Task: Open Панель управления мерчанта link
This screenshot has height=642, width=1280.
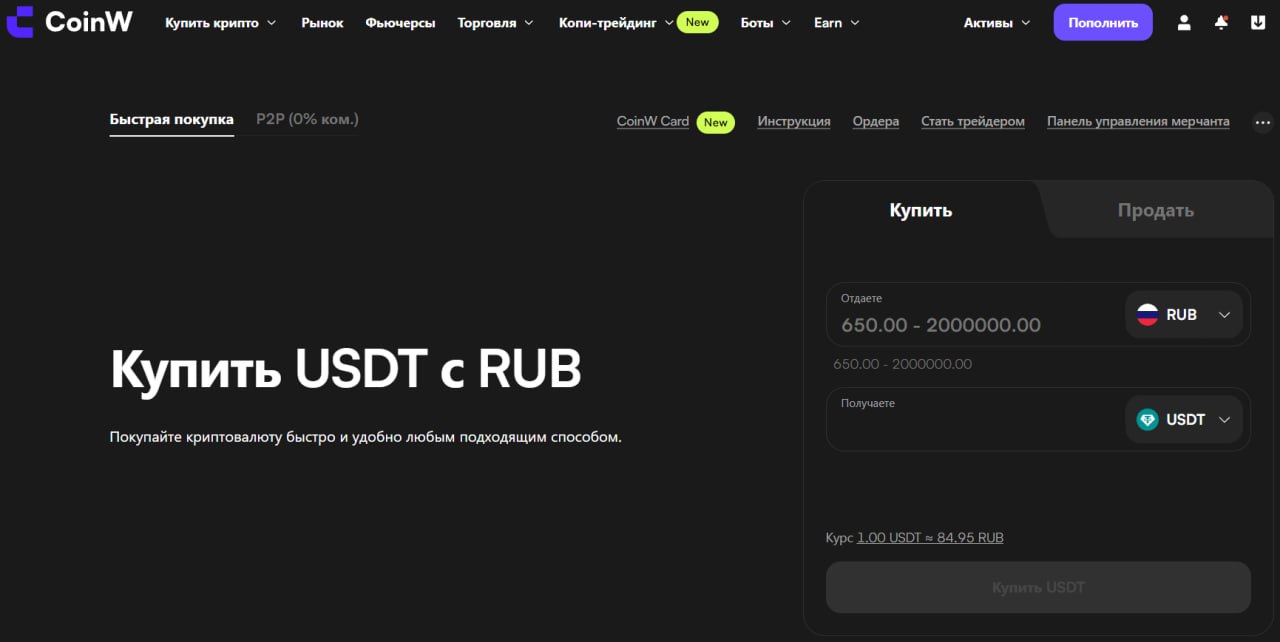Action: [1138, 121]
